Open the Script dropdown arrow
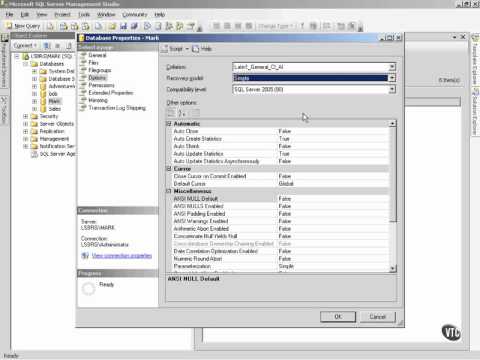This screenshot has height=360, width=480. (187, 49)
